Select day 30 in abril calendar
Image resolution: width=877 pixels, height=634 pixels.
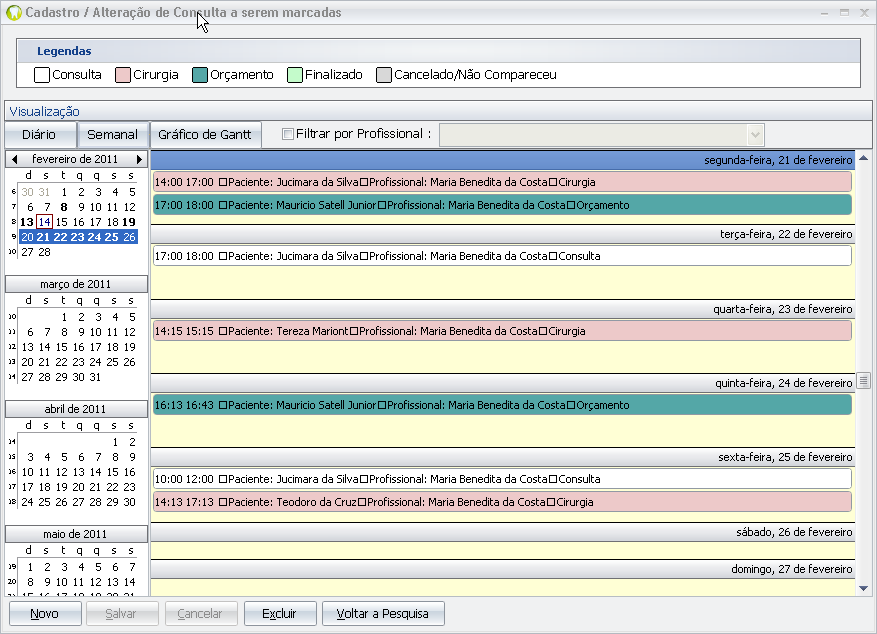click(129, 503)
